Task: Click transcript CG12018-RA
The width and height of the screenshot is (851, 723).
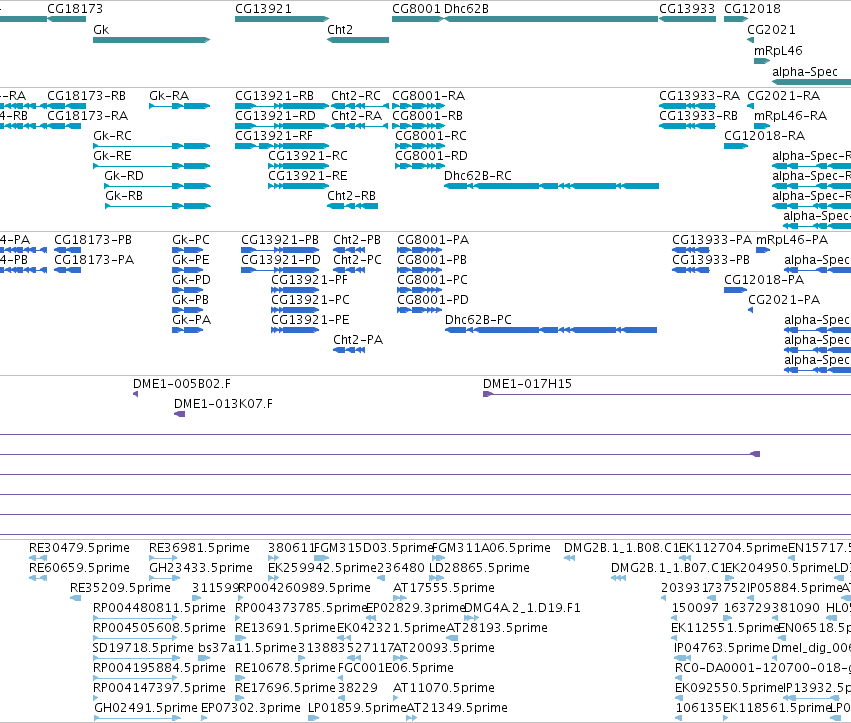Action: tap(736, 146)
